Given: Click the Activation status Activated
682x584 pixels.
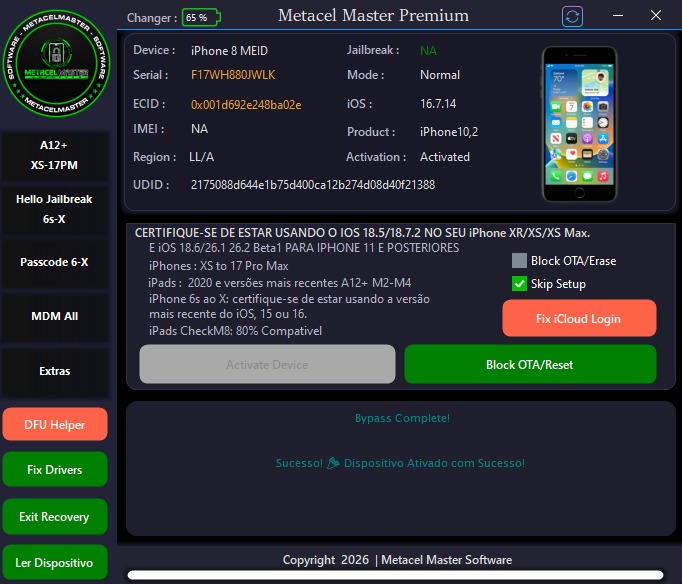Looking at the screenshot, I should tap(445, 157).
